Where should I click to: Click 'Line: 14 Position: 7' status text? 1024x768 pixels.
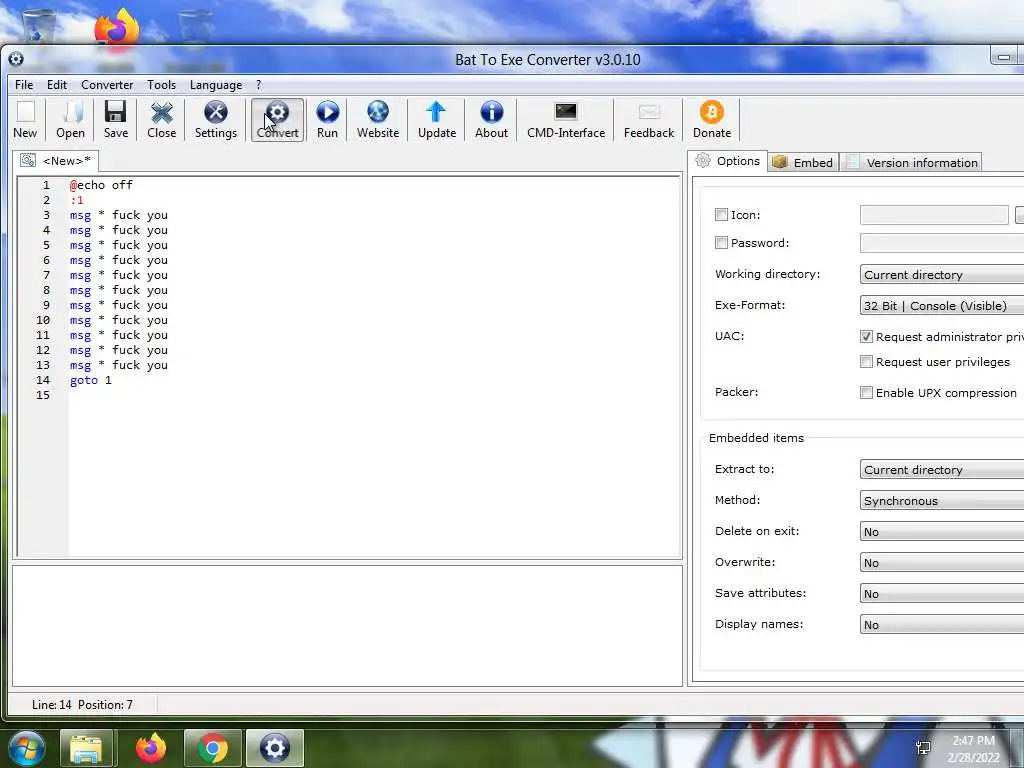pos(82,705)
